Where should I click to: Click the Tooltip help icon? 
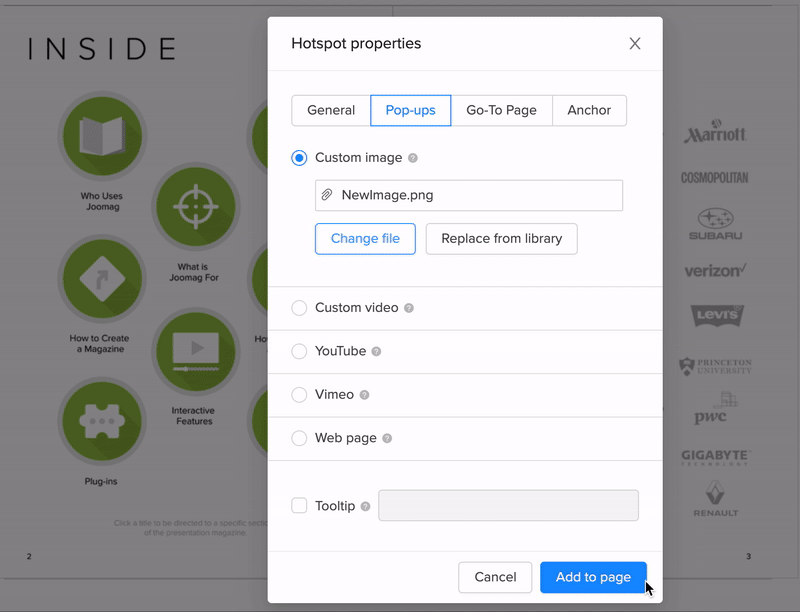(365, 506)
